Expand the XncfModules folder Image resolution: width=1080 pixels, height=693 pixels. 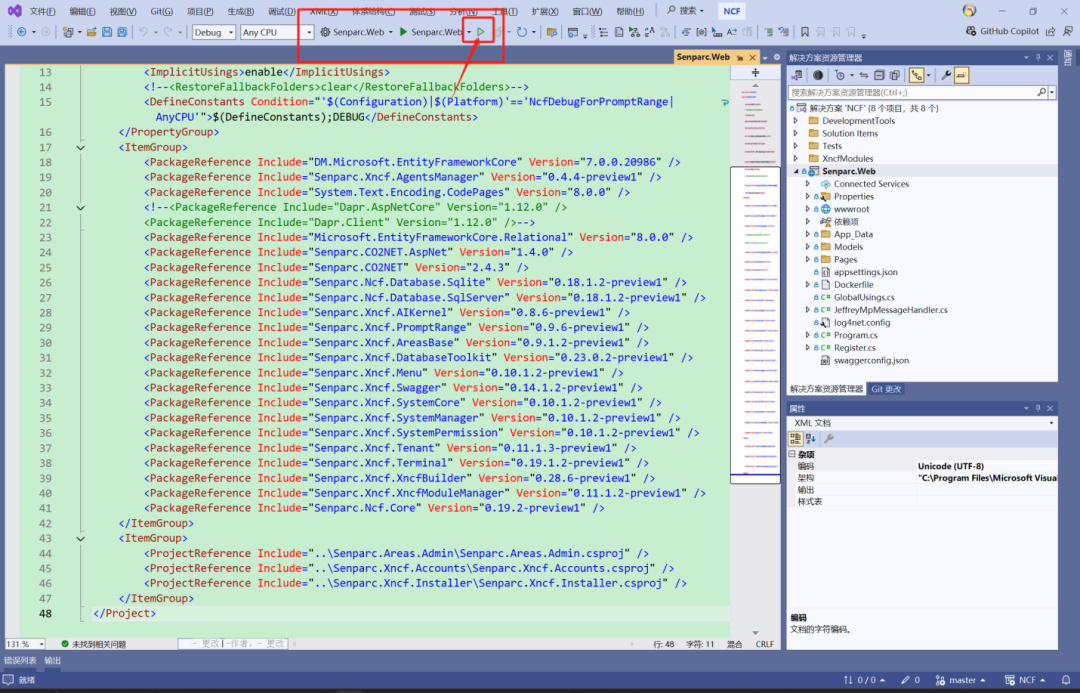click(796, 158)
